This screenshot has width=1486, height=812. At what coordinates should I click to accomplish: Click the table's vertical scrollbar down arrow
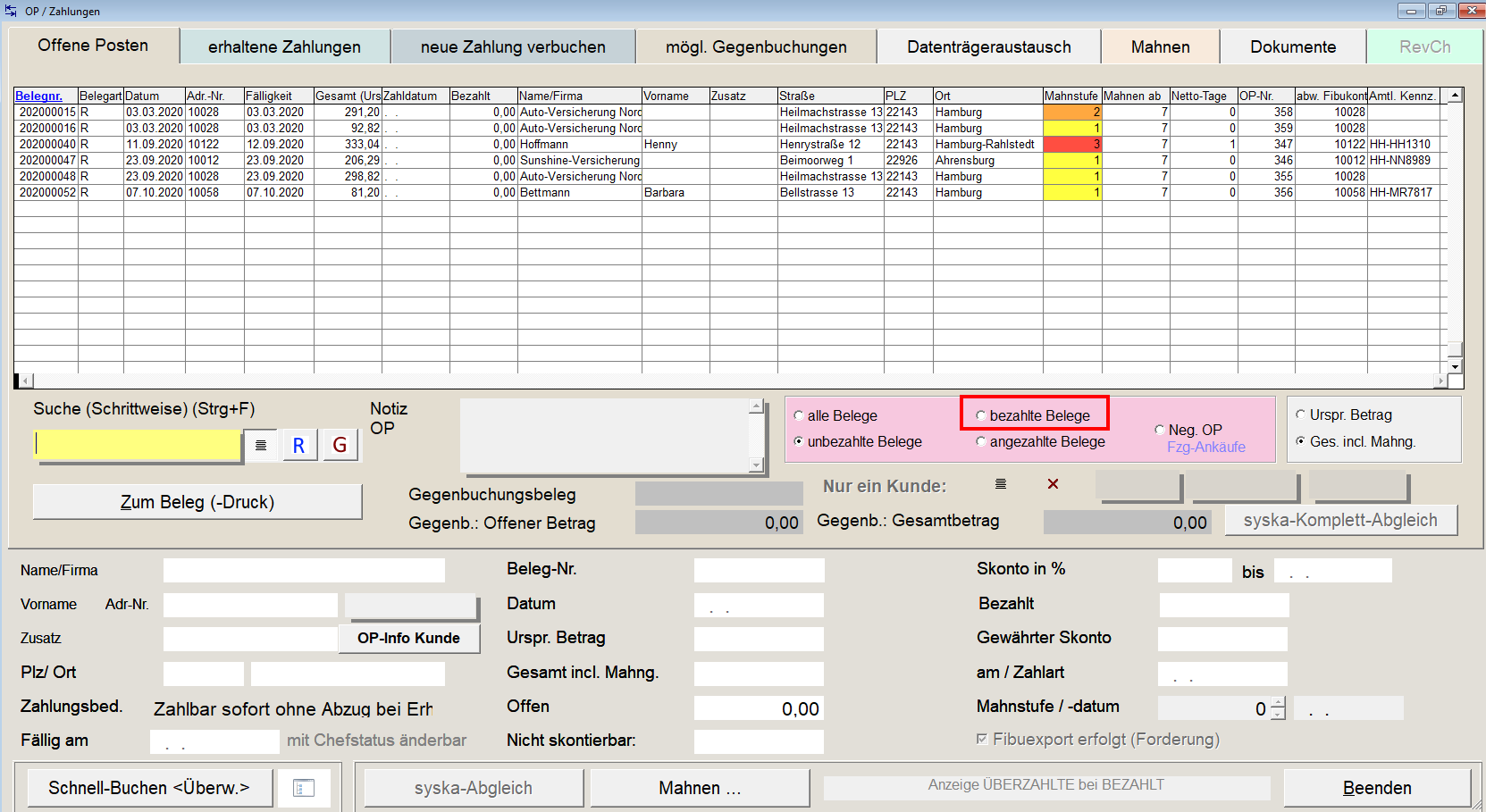(1455, 367)
